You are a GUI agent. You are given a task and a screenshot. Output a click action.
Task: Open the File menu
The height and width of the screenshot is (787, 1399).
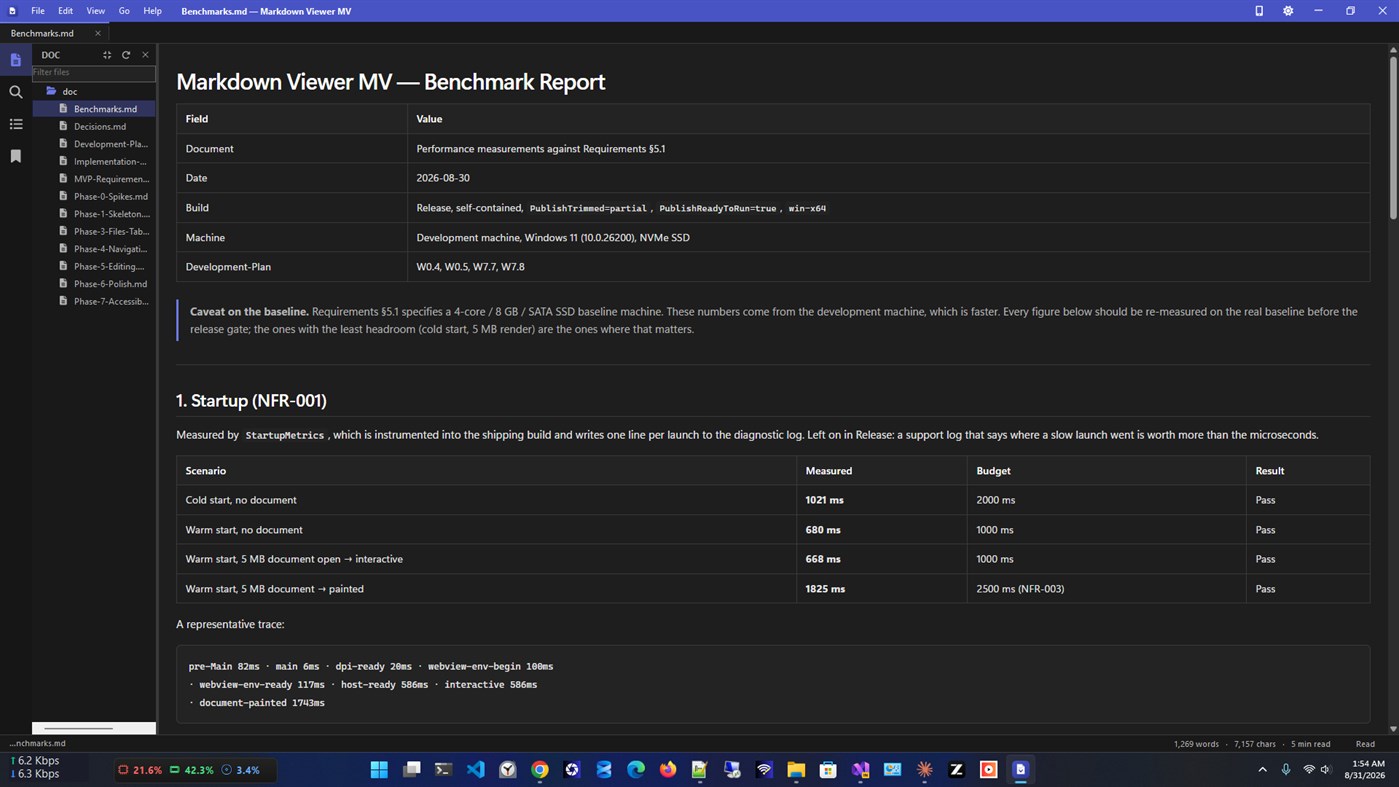tap(38, 11)
